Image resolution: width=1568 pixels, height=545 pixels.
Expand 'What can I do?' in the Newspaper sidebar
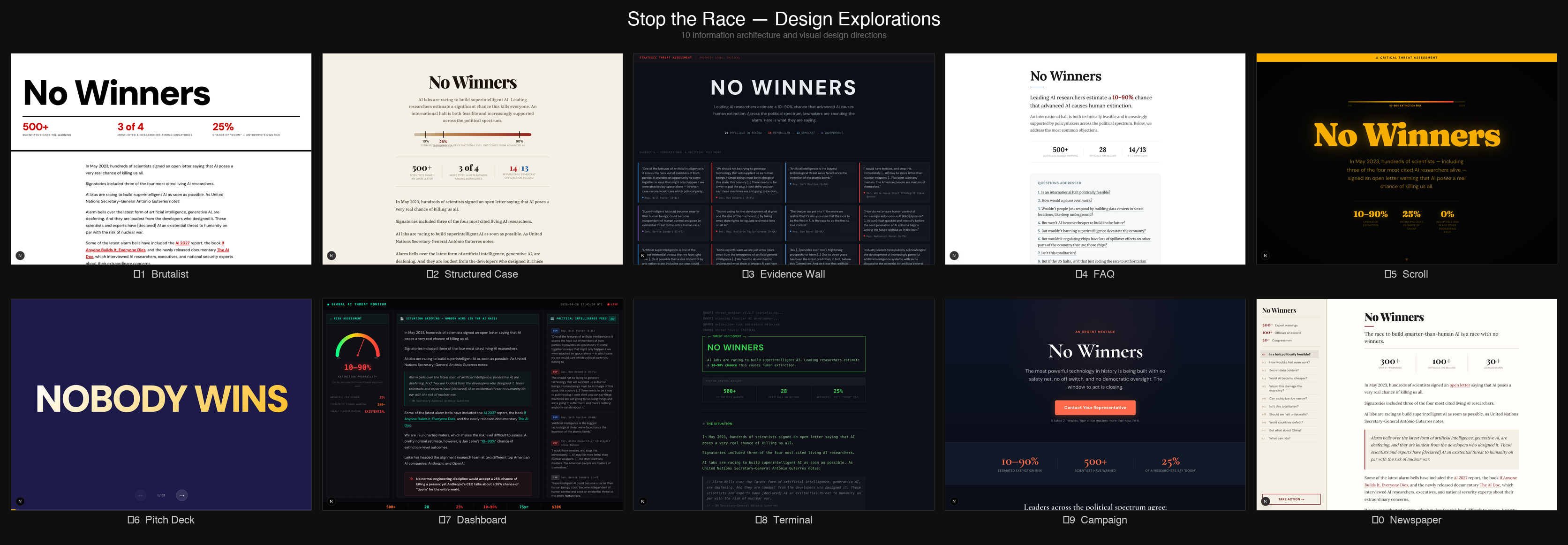click(1281, 439)
